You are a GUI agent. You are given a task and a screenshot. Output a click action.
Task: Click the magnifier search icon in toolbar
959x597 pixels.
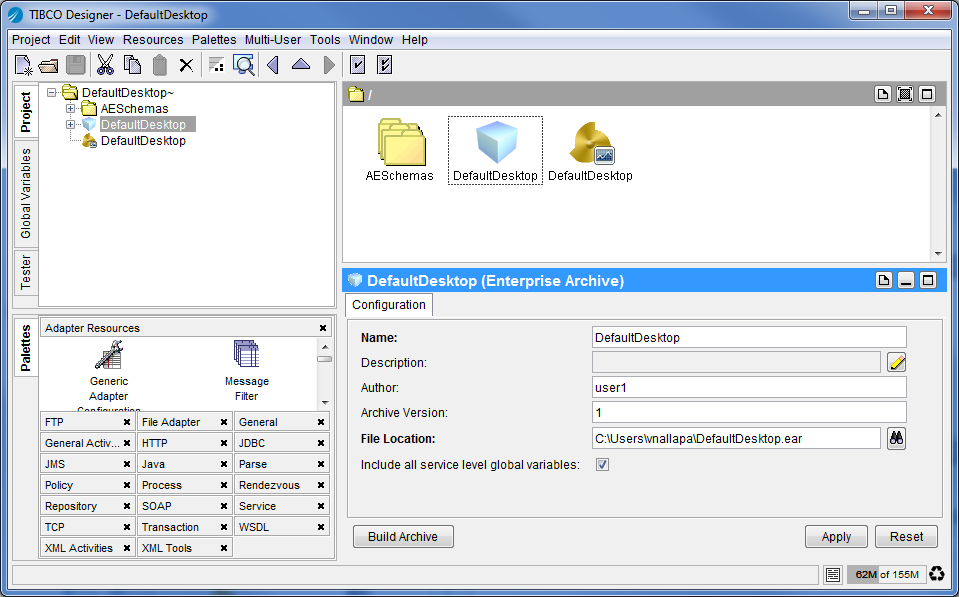pyautogui.click(x=243, y=65)
